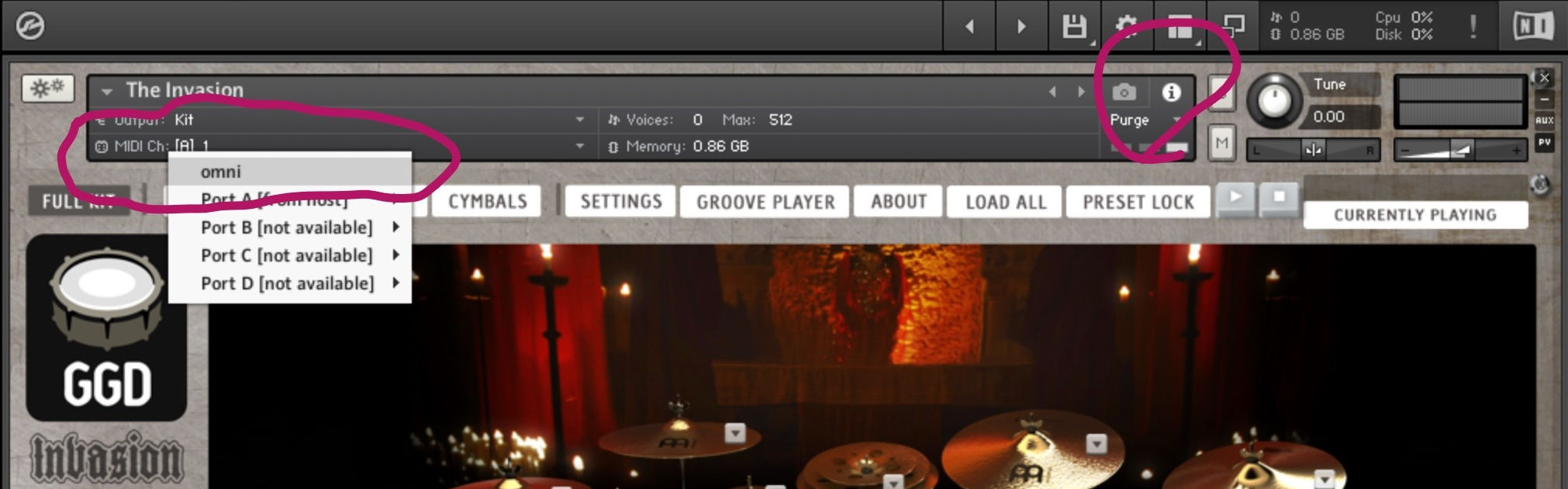Expand Port C [not available] submenu

pyautogui.click(x=290, y=255)
